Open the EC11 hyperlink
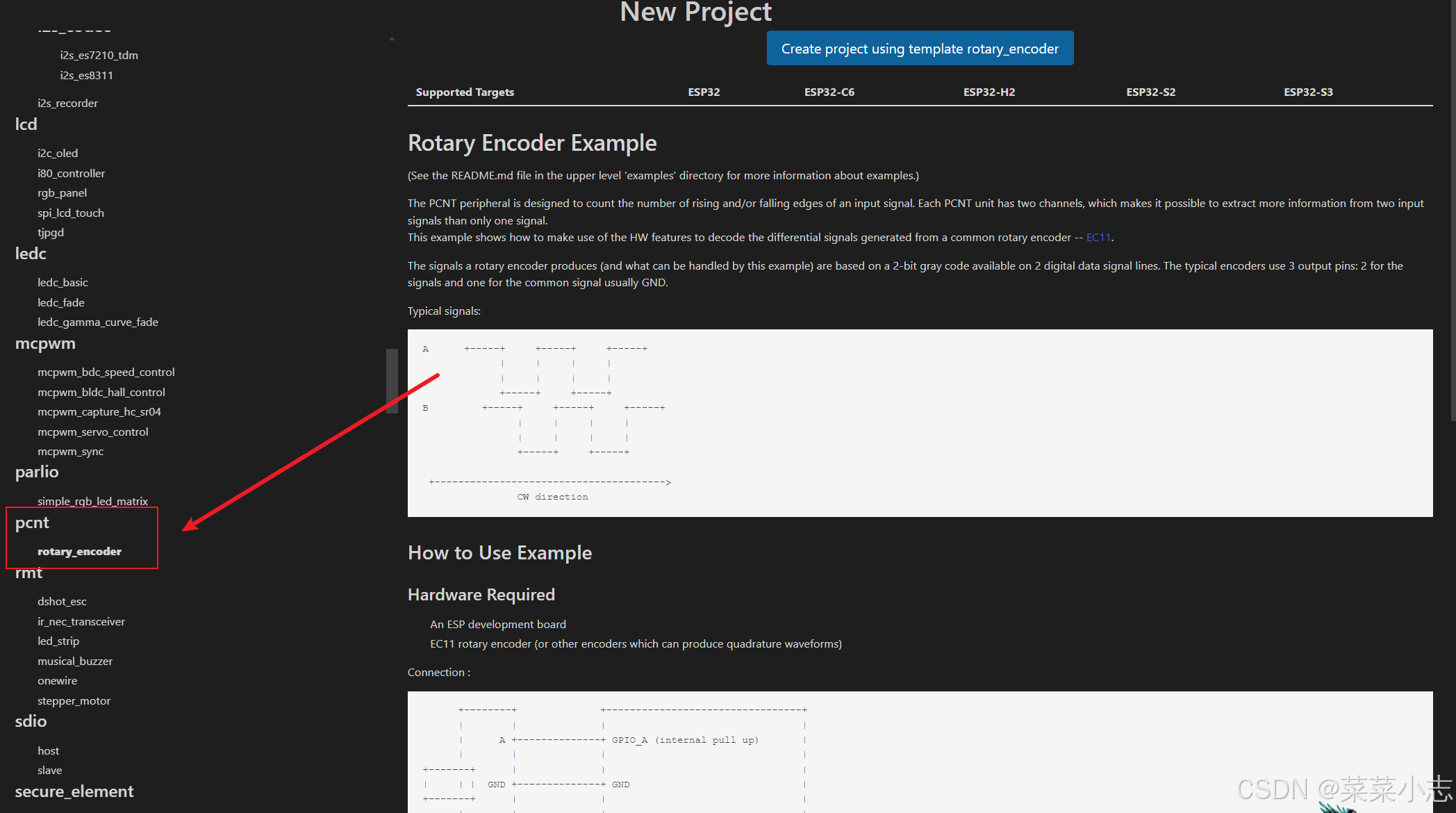This screenshot has width=1456, height=813. [1098, 238]
